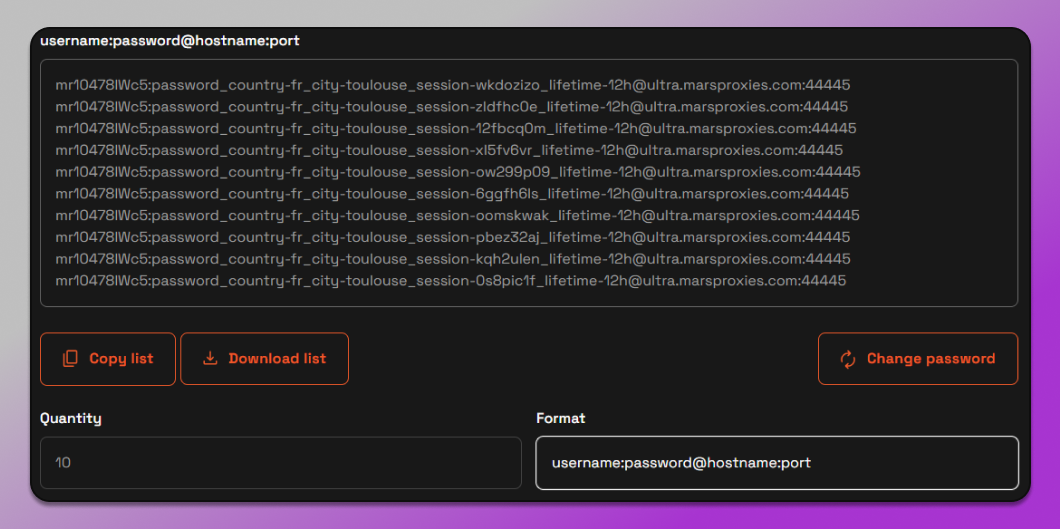The height and width of the screenshot is (529, 1060).
Task: Select the proxy line with session-wkdozizo
Action: (453, 85)
